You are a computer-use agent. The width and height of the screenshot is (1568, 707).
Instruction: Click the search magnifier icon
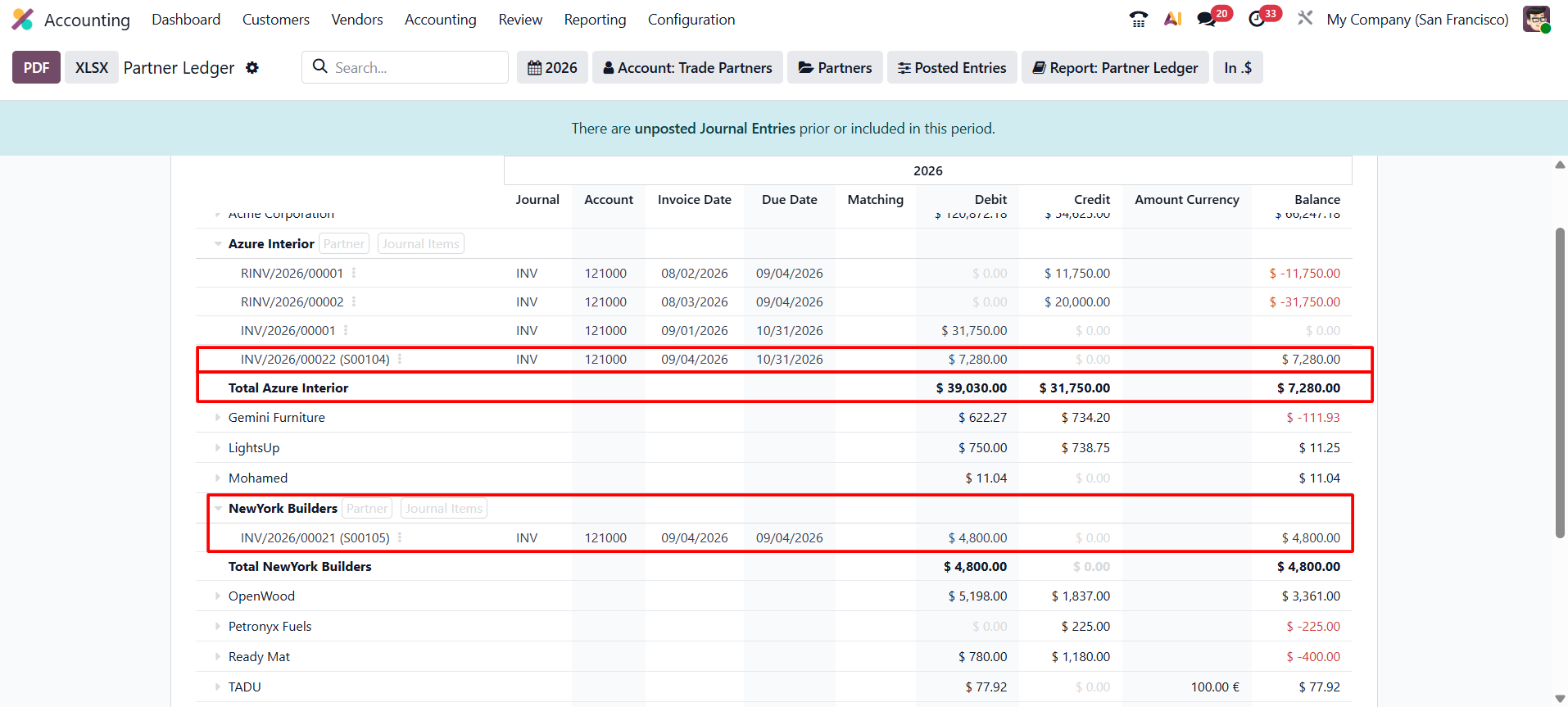pos(320,66)
